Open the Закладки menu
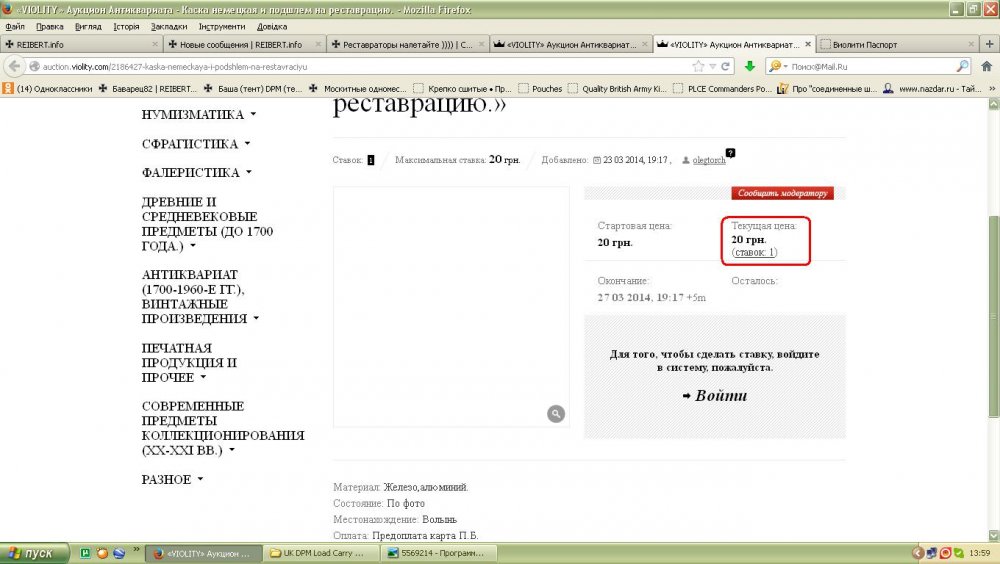Viewport: 1000px width, 564px height. pos(169,27)
